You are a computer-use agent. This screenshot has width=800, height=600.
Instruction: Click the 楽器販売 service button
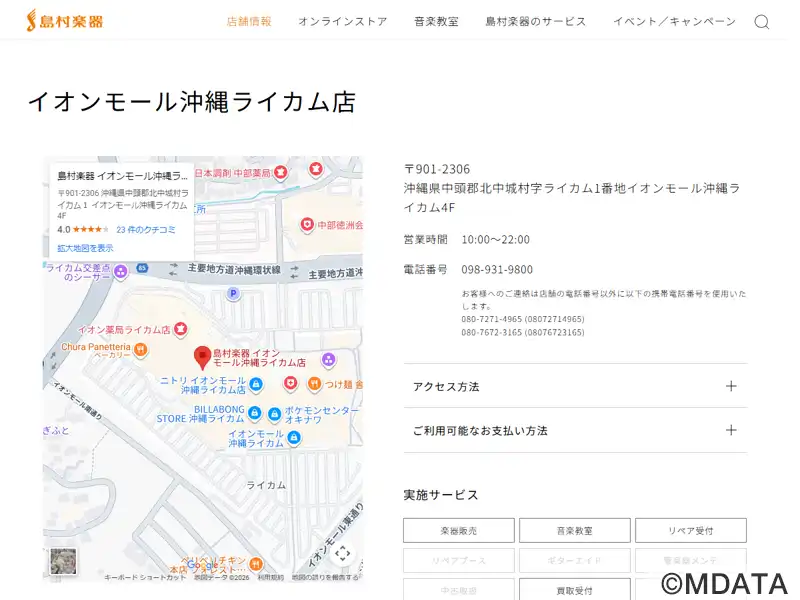coord(459,531)
